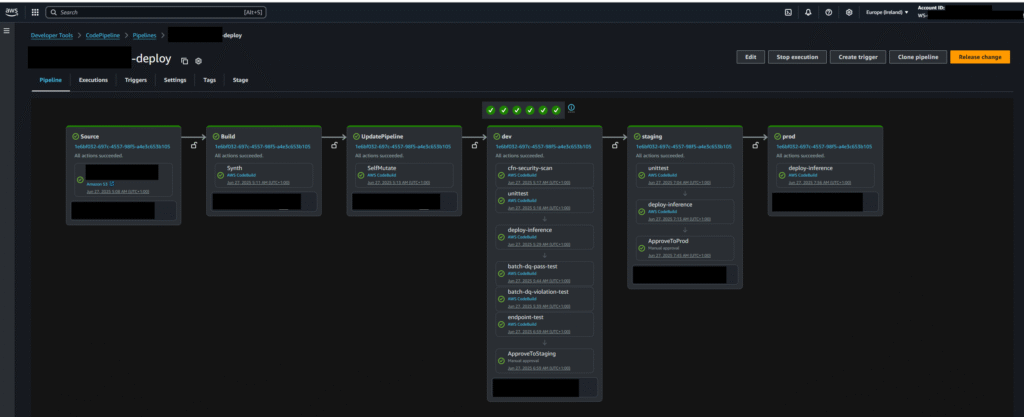Open the CloudShell terminal icon
Image resolution: width=1024 pixels, height=417 pixels.
tap(787, 12)
